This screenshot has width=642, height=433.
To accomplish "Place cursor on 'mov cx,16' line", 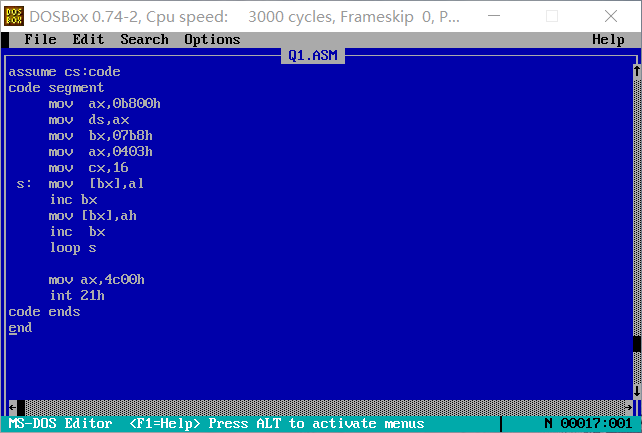I will pos(88,167).
